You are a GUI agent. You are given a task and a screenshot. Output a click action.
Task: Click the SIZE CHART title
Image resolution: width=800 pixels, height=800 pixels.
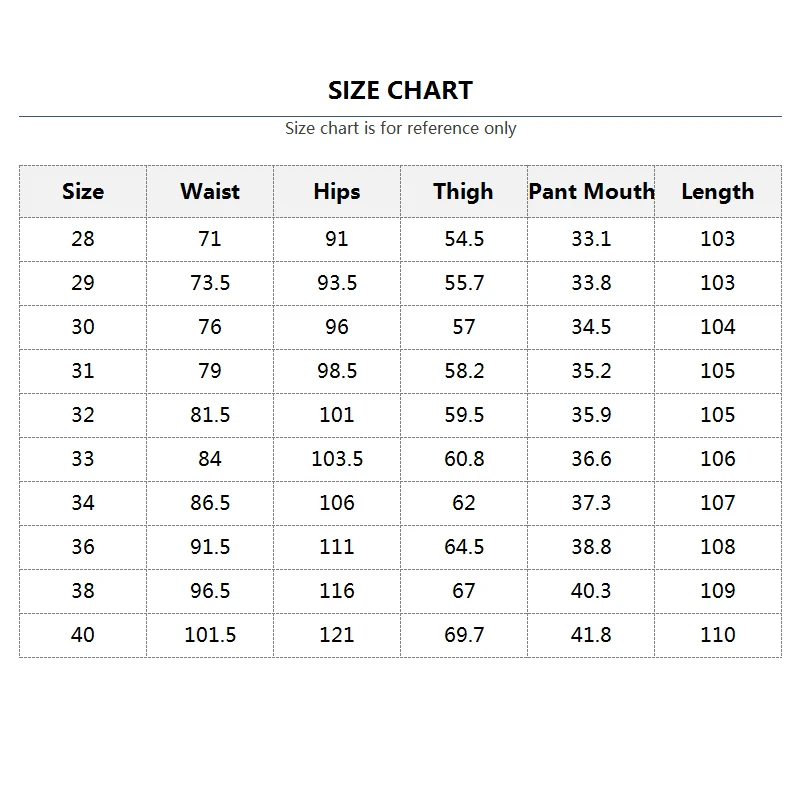tap(400, 90)
